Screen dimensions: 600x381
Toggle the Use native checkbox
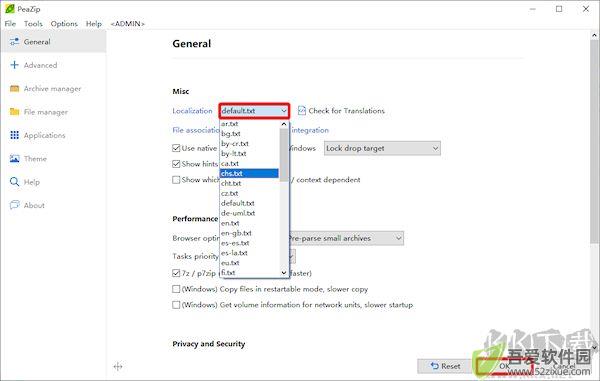coord(176,148)
